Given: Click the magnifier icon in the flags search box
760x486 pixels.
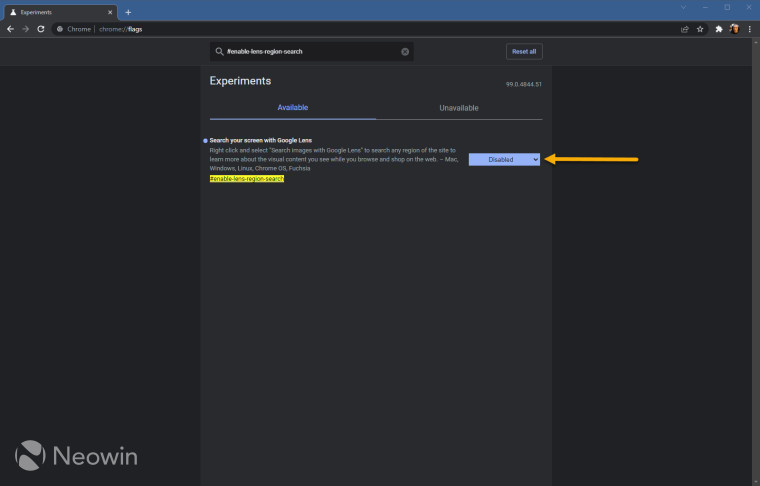Looking at the screenshot, I should coord(219,51).
